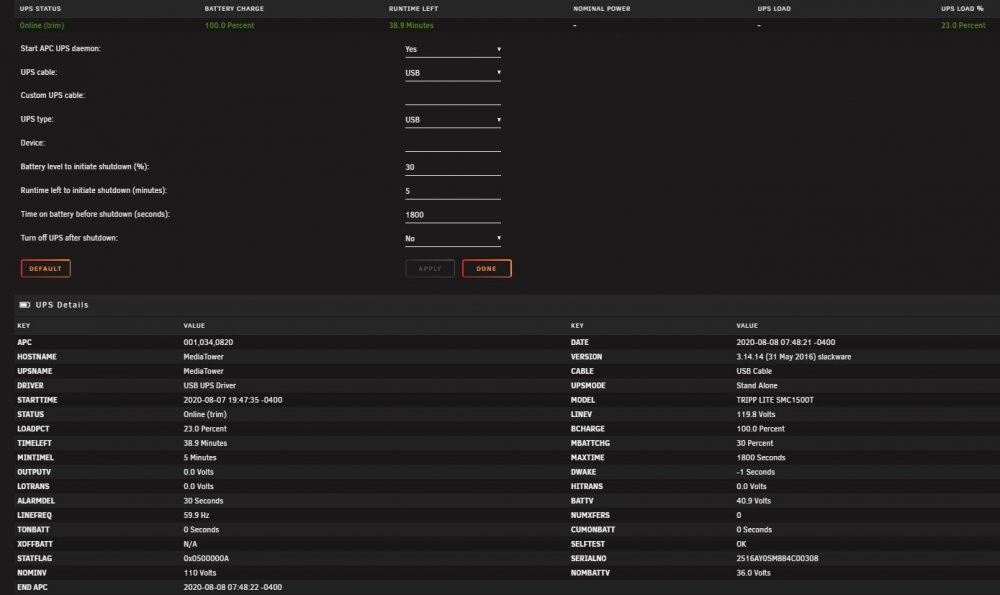
Task: Click the END APC timestamp value
Action: tap(233, 587)
